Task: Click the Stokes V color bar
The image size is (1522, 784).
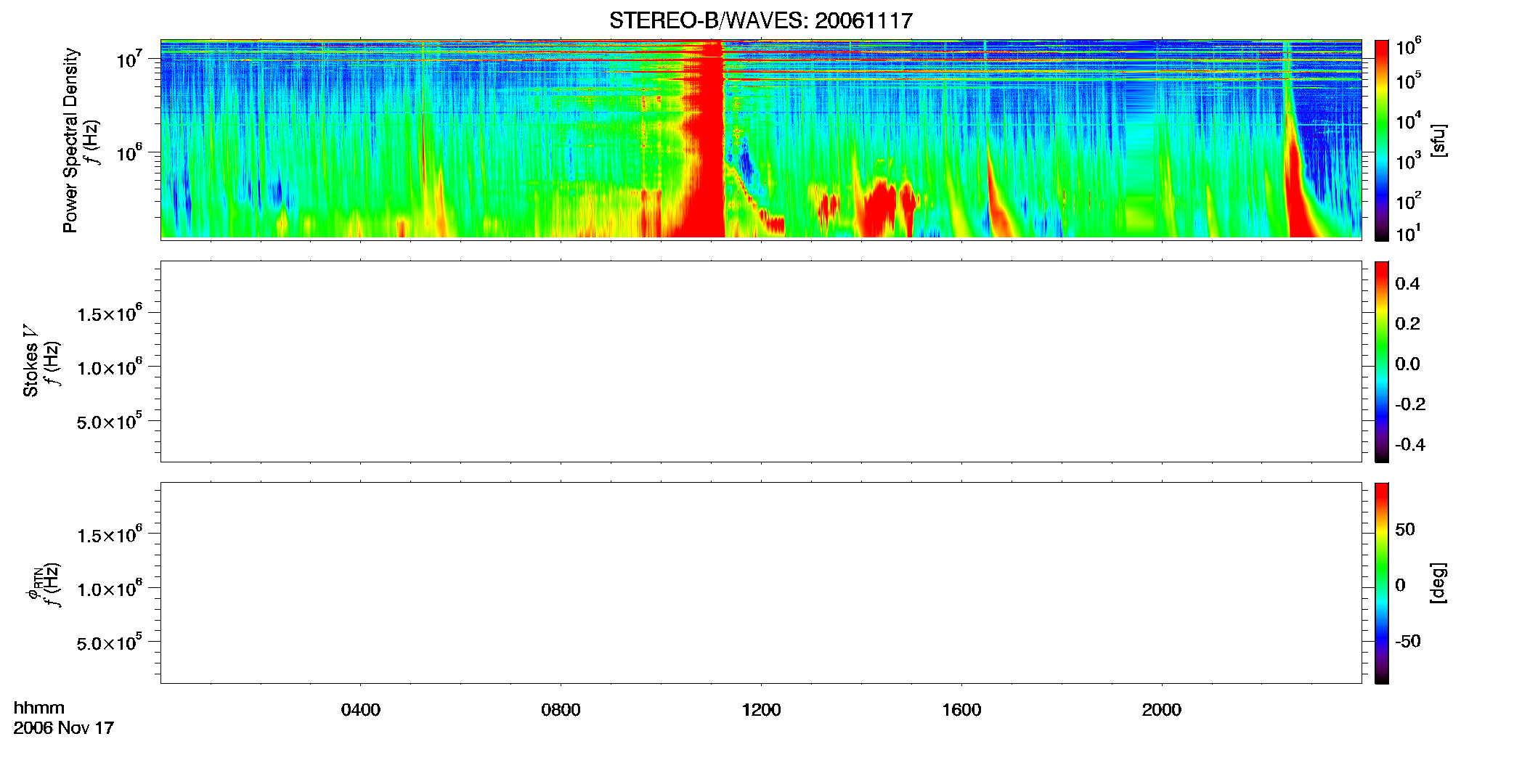Action: coord(1381,362)
